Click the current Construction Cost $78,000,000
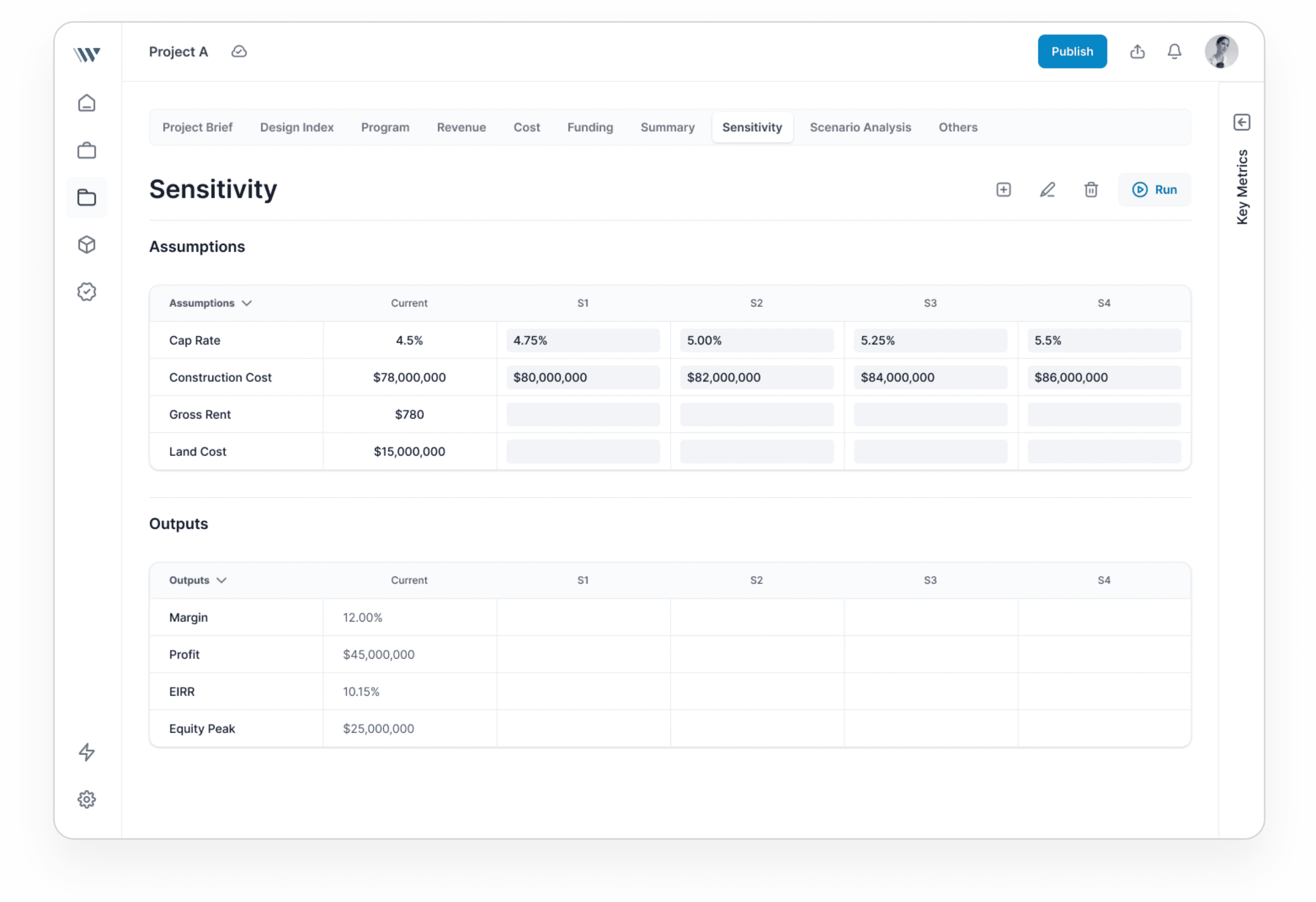1316x902 pixels. [410, 377]
